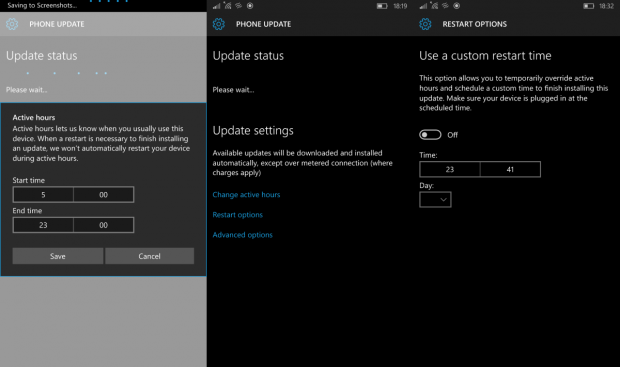The width and height of the screenshot is (620, 367).
Task: Select the End time minutes field
Action: pos(104,225)
